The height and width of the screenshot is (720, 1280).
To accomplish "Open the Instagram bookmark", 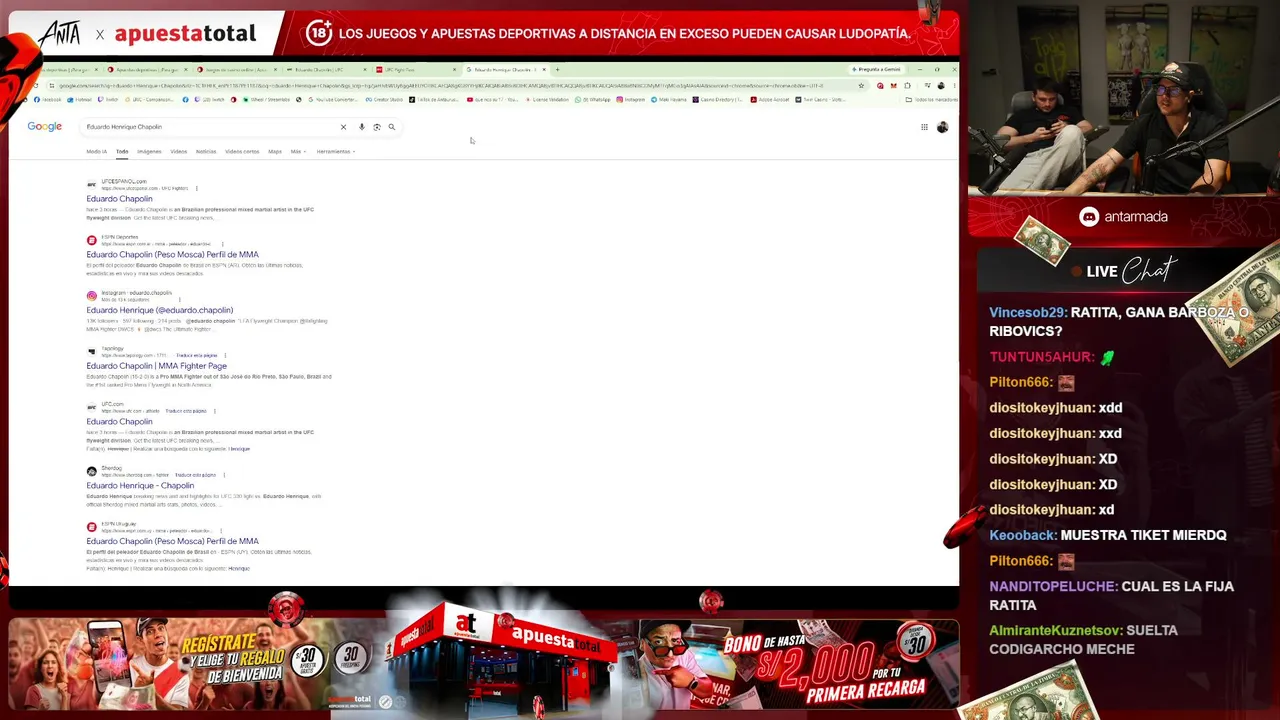I will pos(631,99).
